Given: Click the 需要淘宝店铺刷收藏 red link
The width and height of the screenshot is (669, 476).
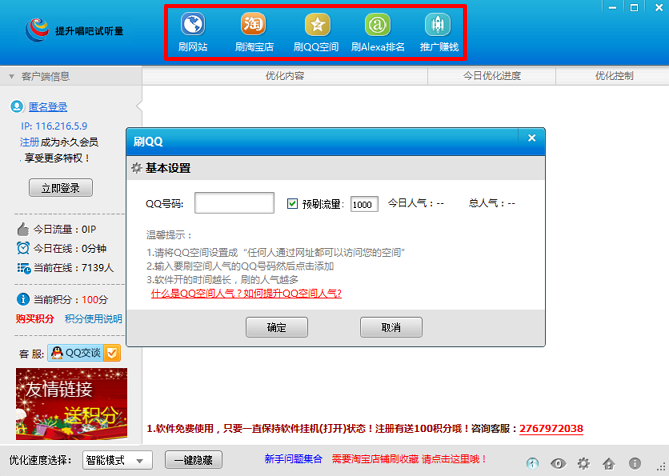Looking at the screenshot, I should pos(409,459).
